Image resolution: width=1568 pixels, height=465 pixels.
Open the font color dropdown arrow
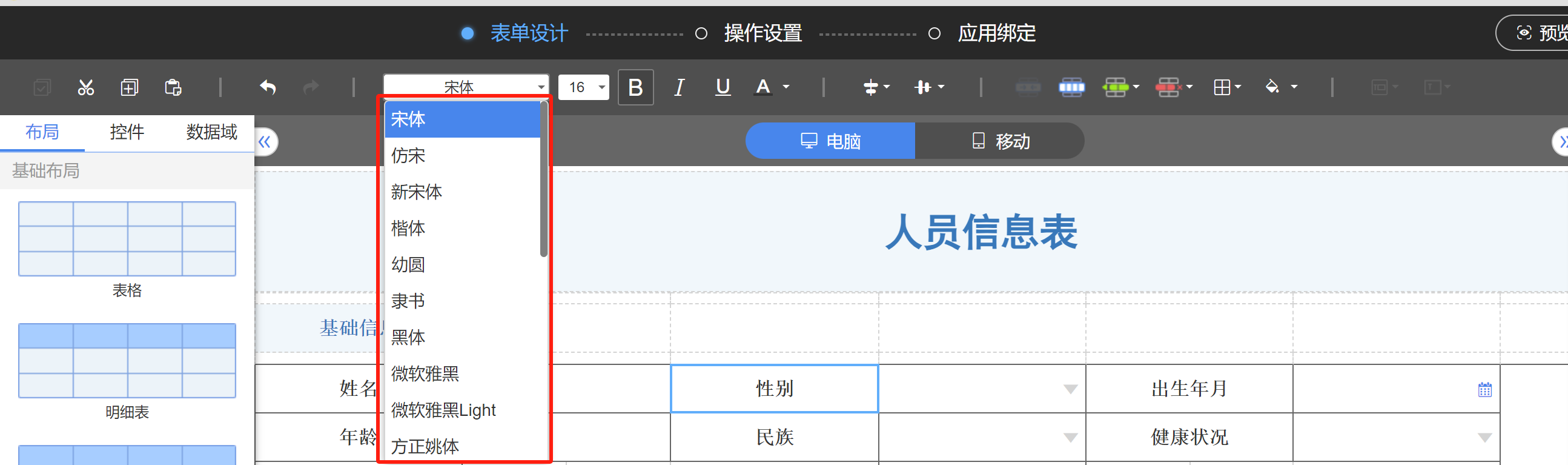click(786, 87)
